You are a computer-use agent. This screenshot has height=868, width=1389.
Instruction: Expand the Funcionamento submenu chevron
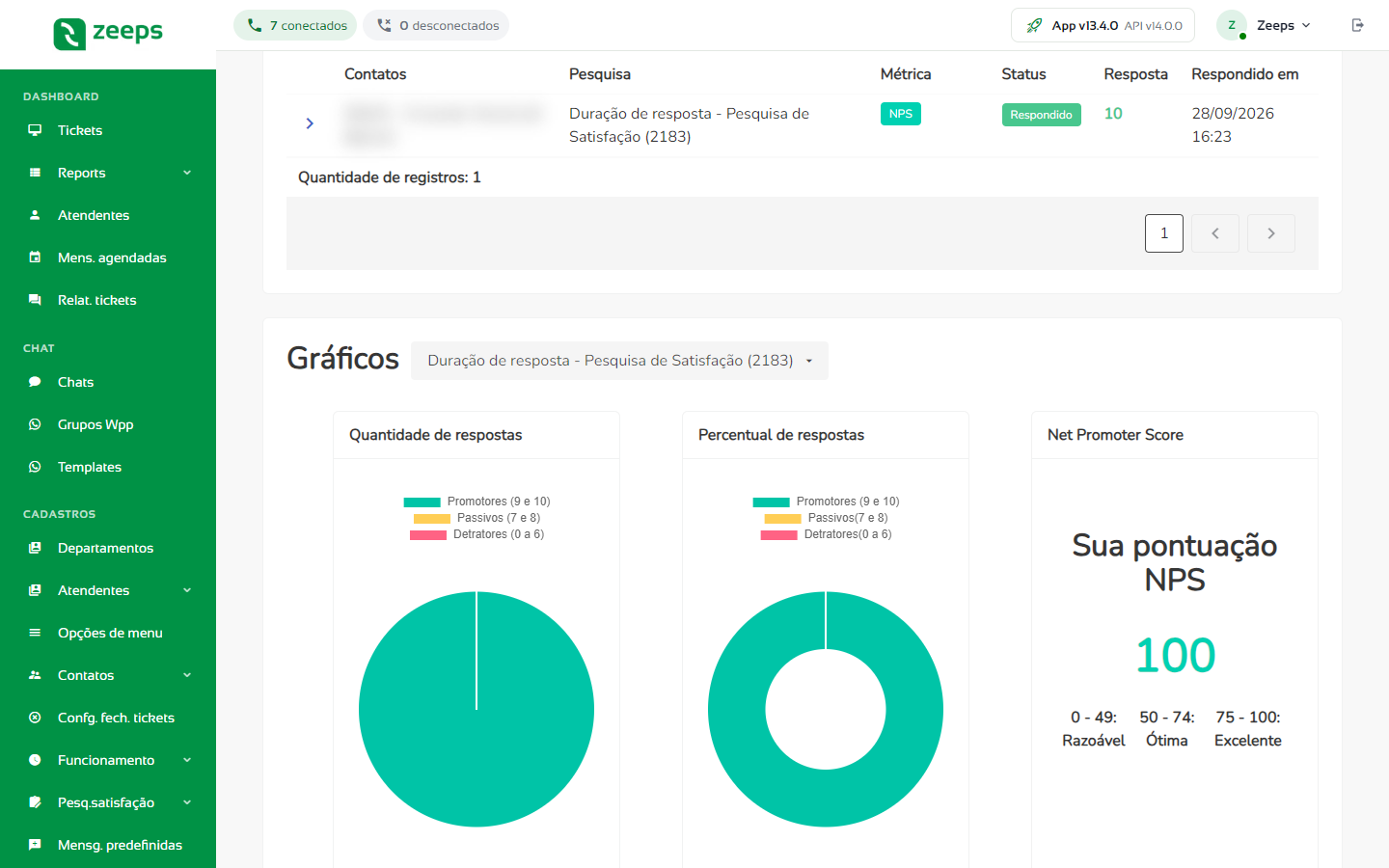187,760
